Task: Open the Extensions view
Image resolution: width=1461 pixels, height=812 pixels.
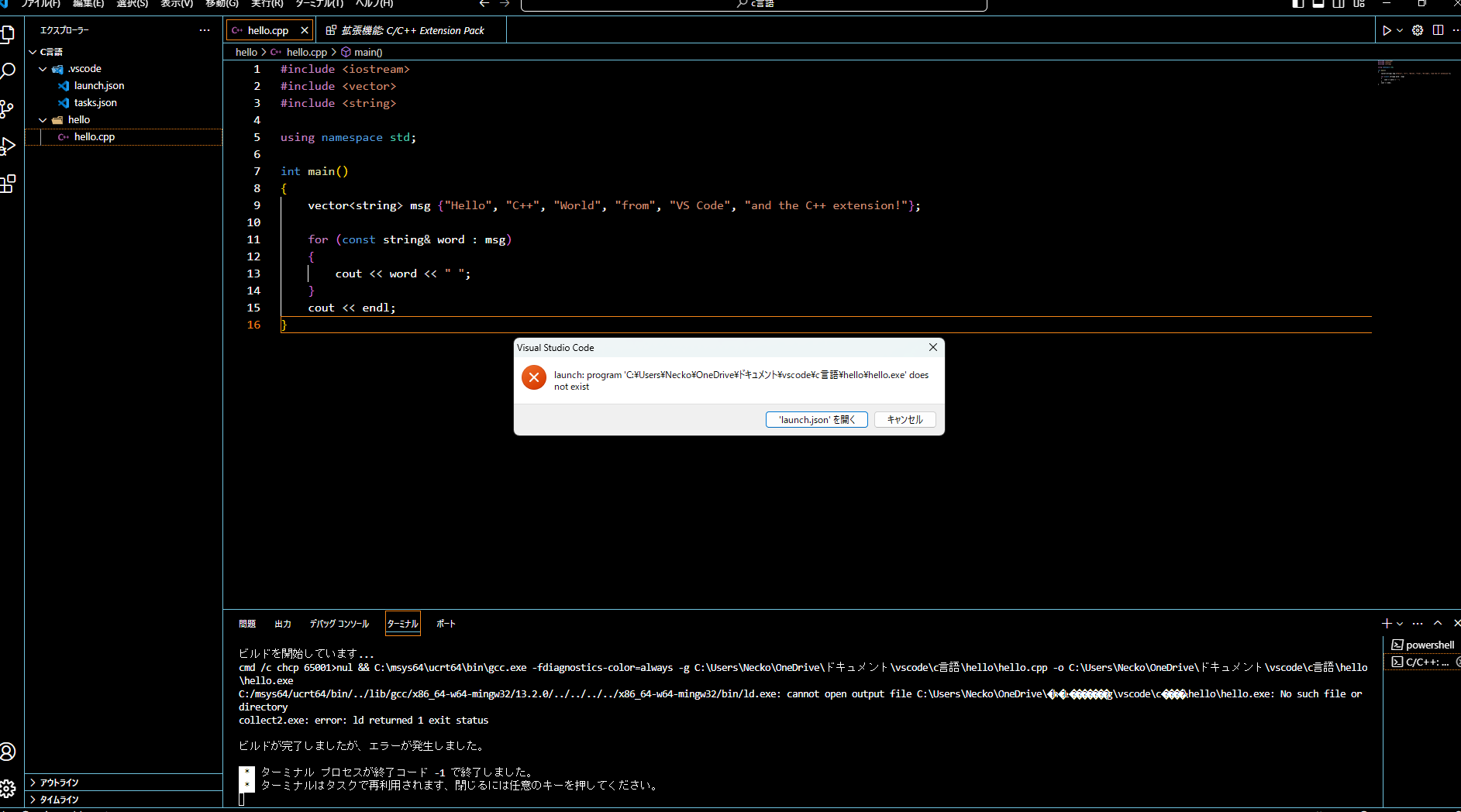Action: [x=9, y=184]
